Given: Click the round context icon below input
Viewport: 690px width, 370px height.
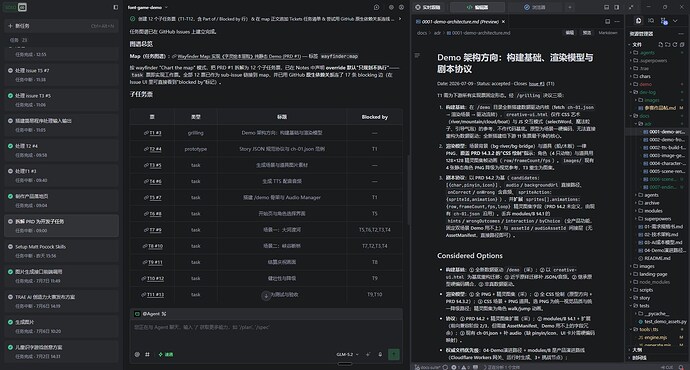Looking at the screenshot, I should [137, 354].
